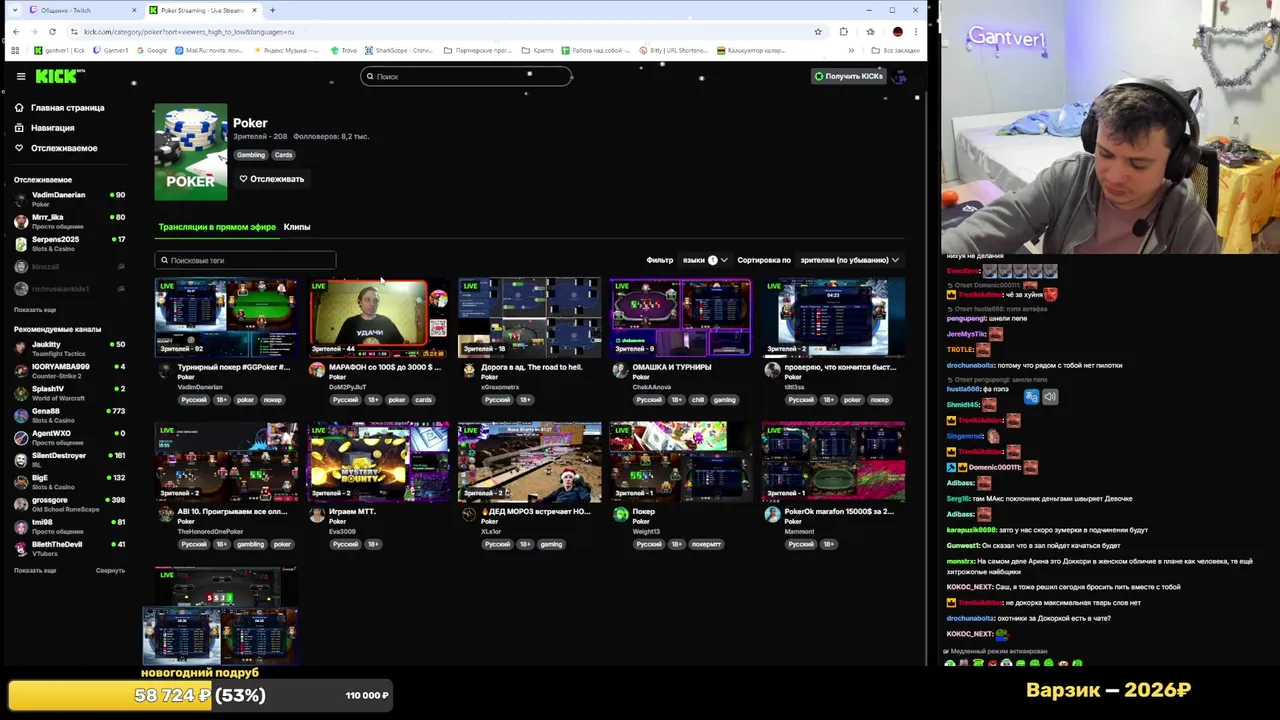Open МАРАФОН со 100$ stream thumbnail

pyautogui.click(x=378, y=318)
